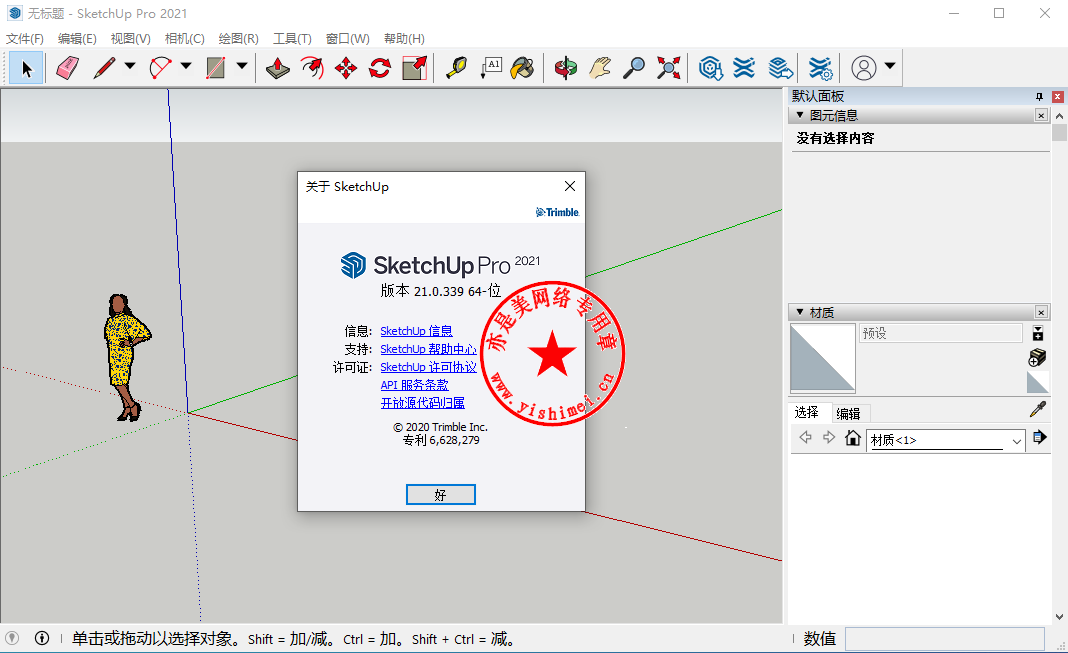Select the Arc tool
Screen dimensions: 1068x653
[x=160, y=68]
